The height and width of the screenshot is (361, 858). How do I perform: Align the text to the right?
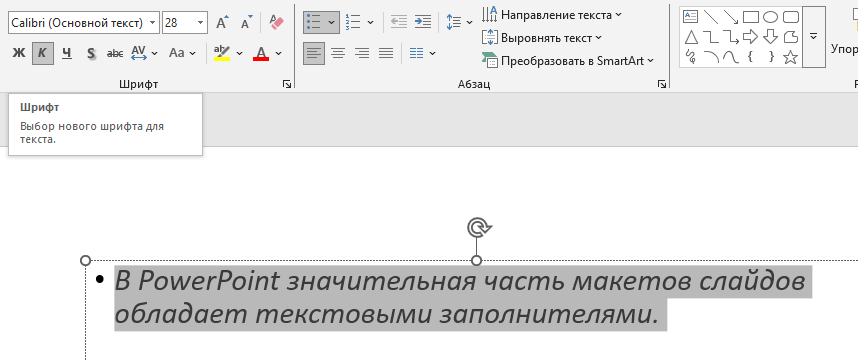pyautogui.click(x=362, y=53)
